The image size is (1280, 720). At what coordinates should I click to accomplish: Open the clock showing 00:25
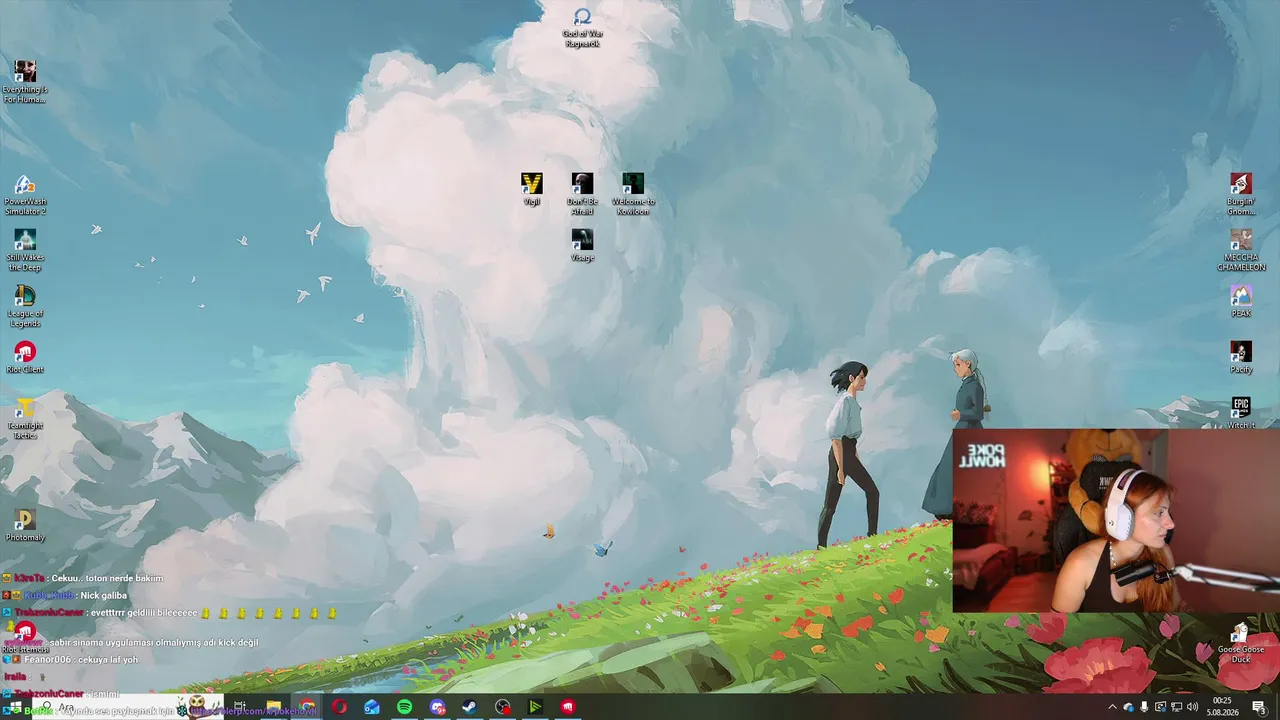tap(1223, 707)
